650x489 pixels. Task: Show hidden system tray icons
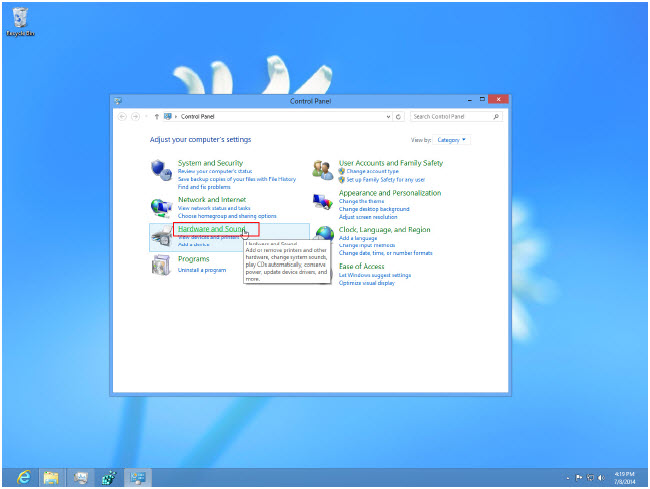tap(568, 477)
